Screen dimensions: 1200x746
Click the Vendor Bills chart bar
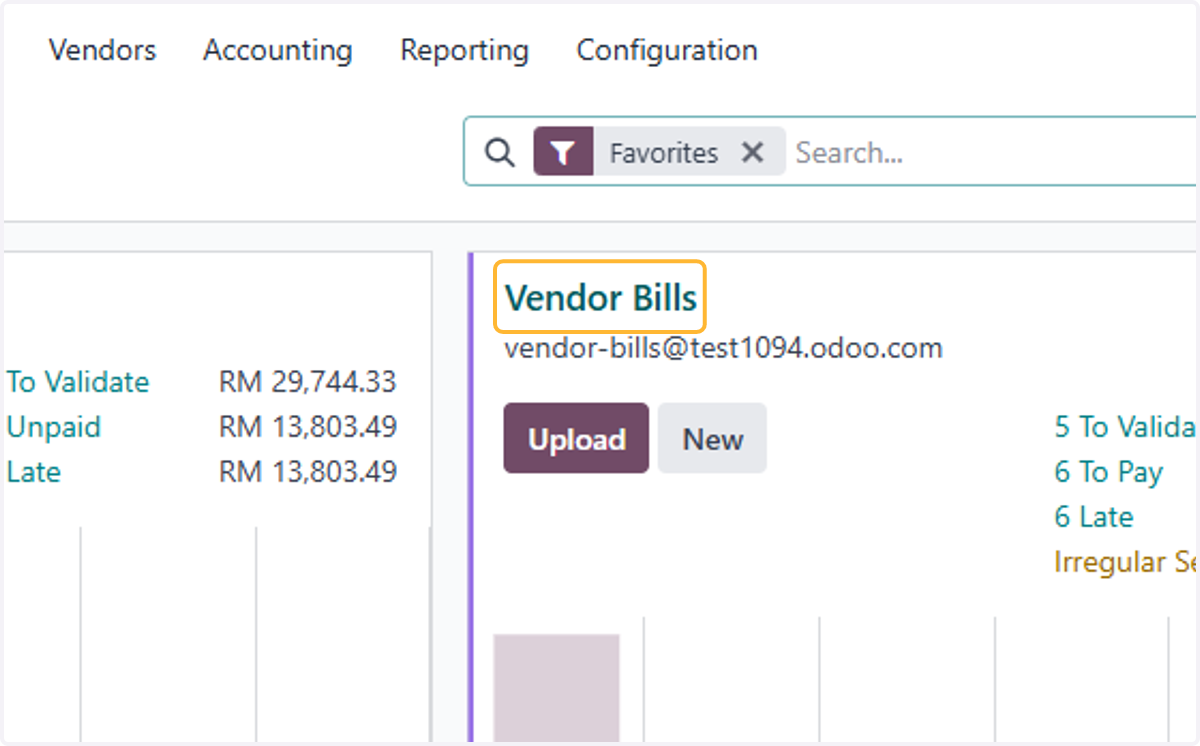coord(556,688)
